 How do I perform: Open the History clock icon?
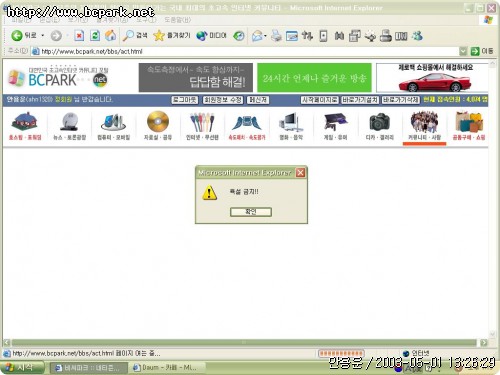point(239,36)
